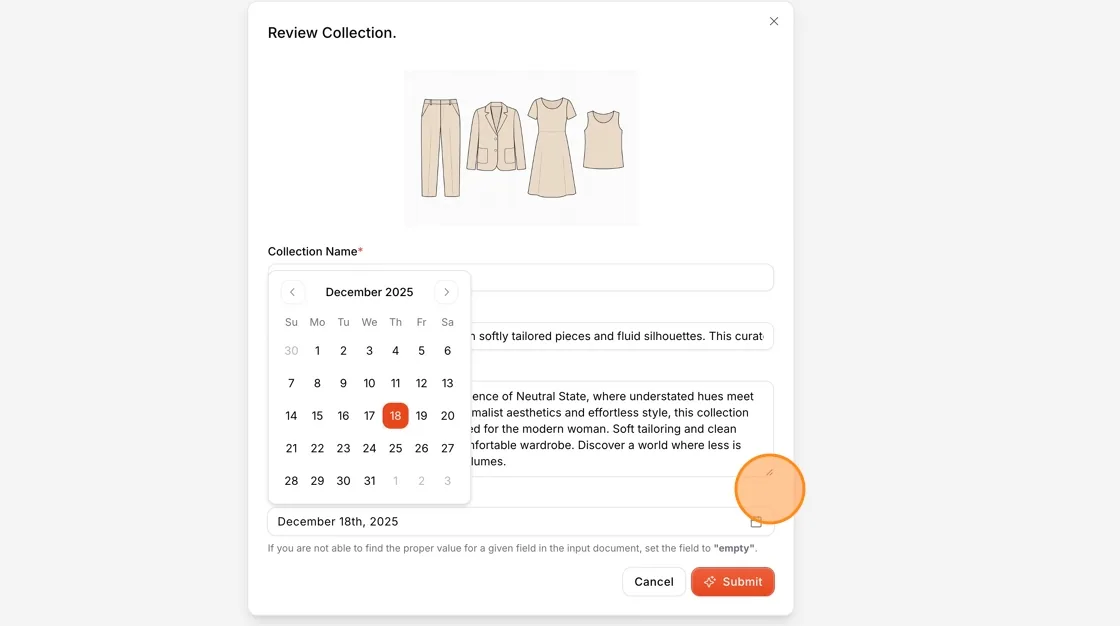Select December 2 in the calendar

tap(344, 351)
